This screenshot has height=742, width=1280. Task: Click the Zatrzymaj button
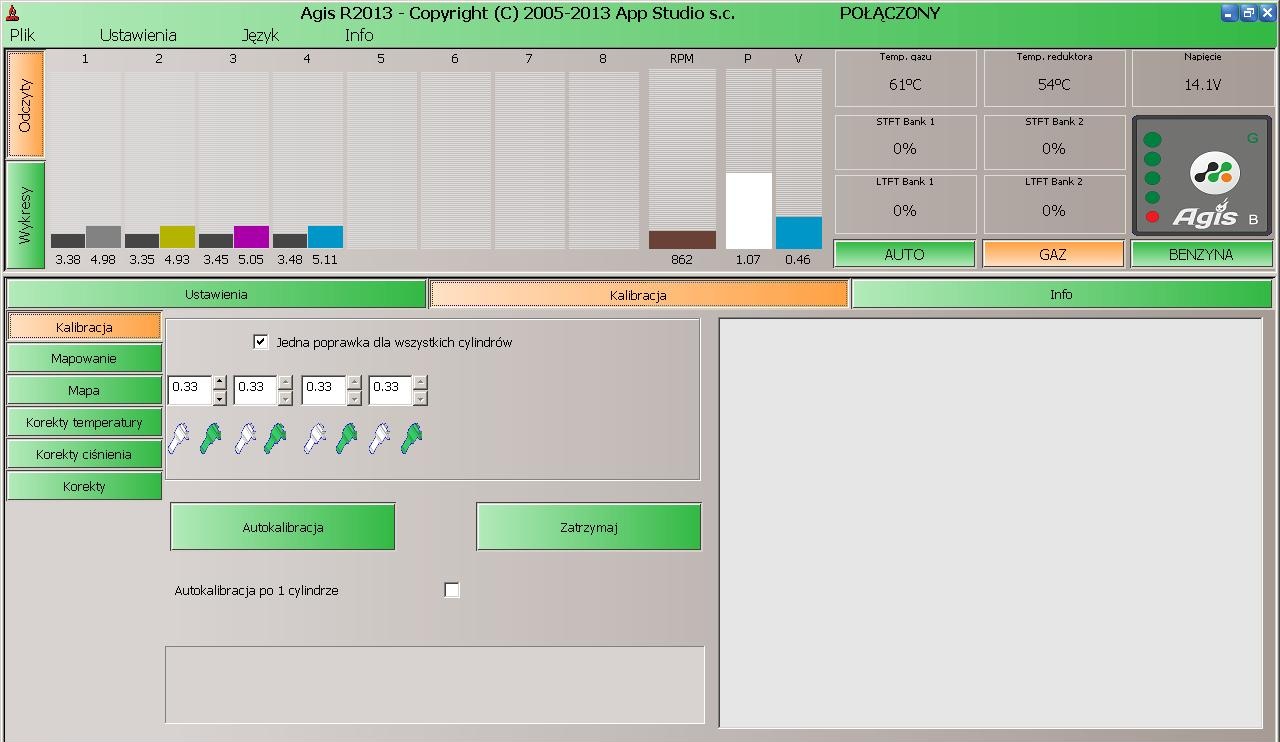[x=589, y=527]
